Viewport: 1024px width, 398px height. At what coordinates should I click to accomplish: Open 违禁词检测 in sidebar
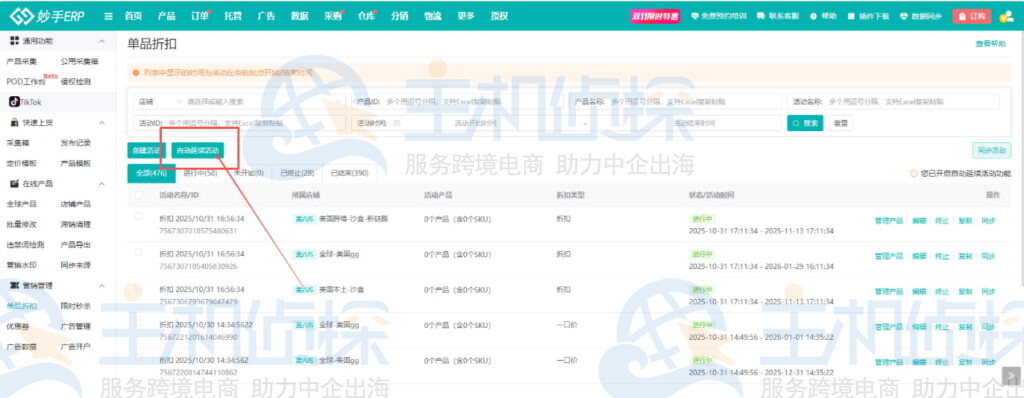[x=25, y=244]
